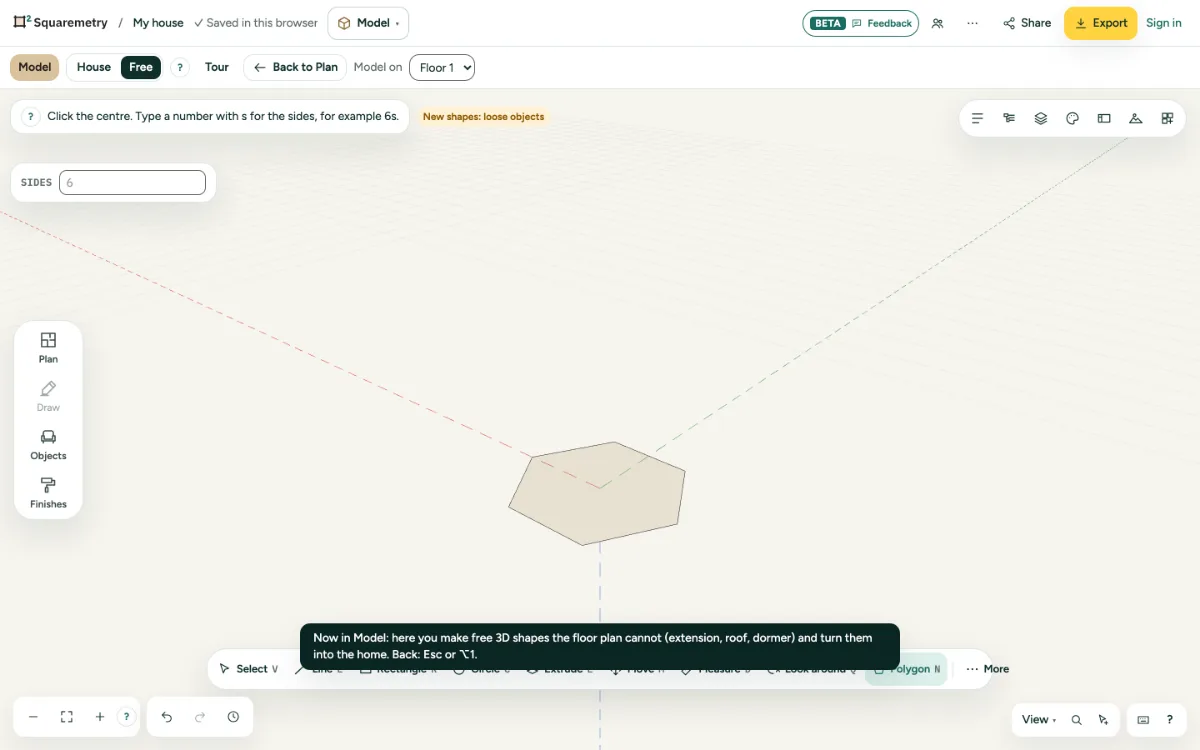Activate the Select tool

coord(249,669)
